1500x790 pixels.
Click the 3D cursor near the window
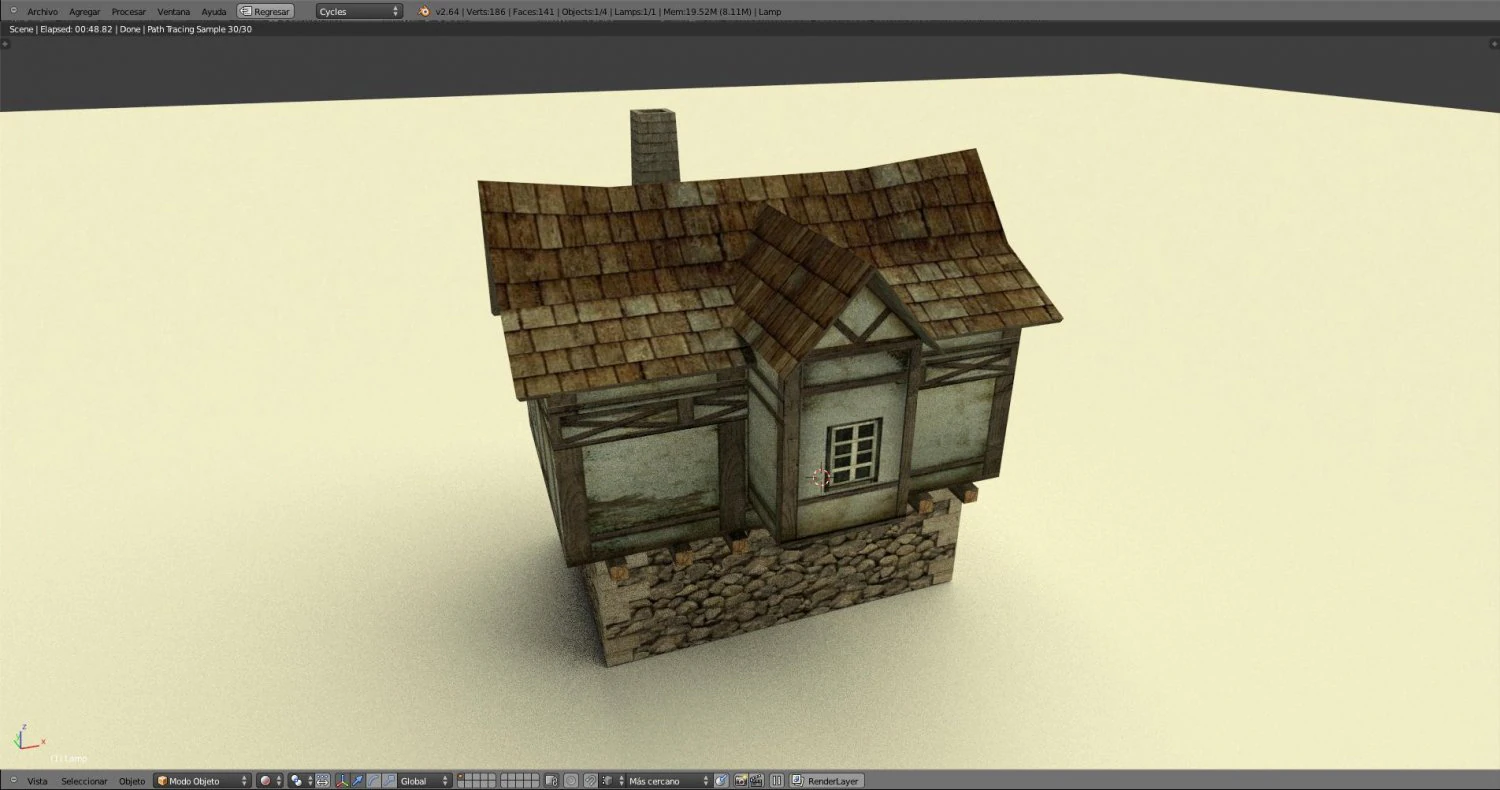tap(822, 478)
